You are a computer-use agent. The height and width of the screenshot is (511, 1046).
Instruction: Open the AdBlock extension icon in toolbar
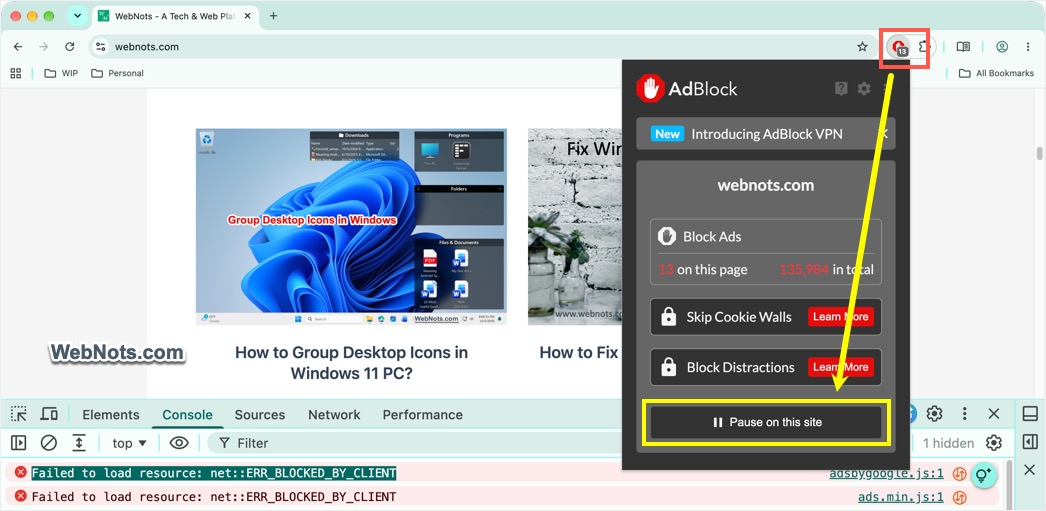pos(899,47)
